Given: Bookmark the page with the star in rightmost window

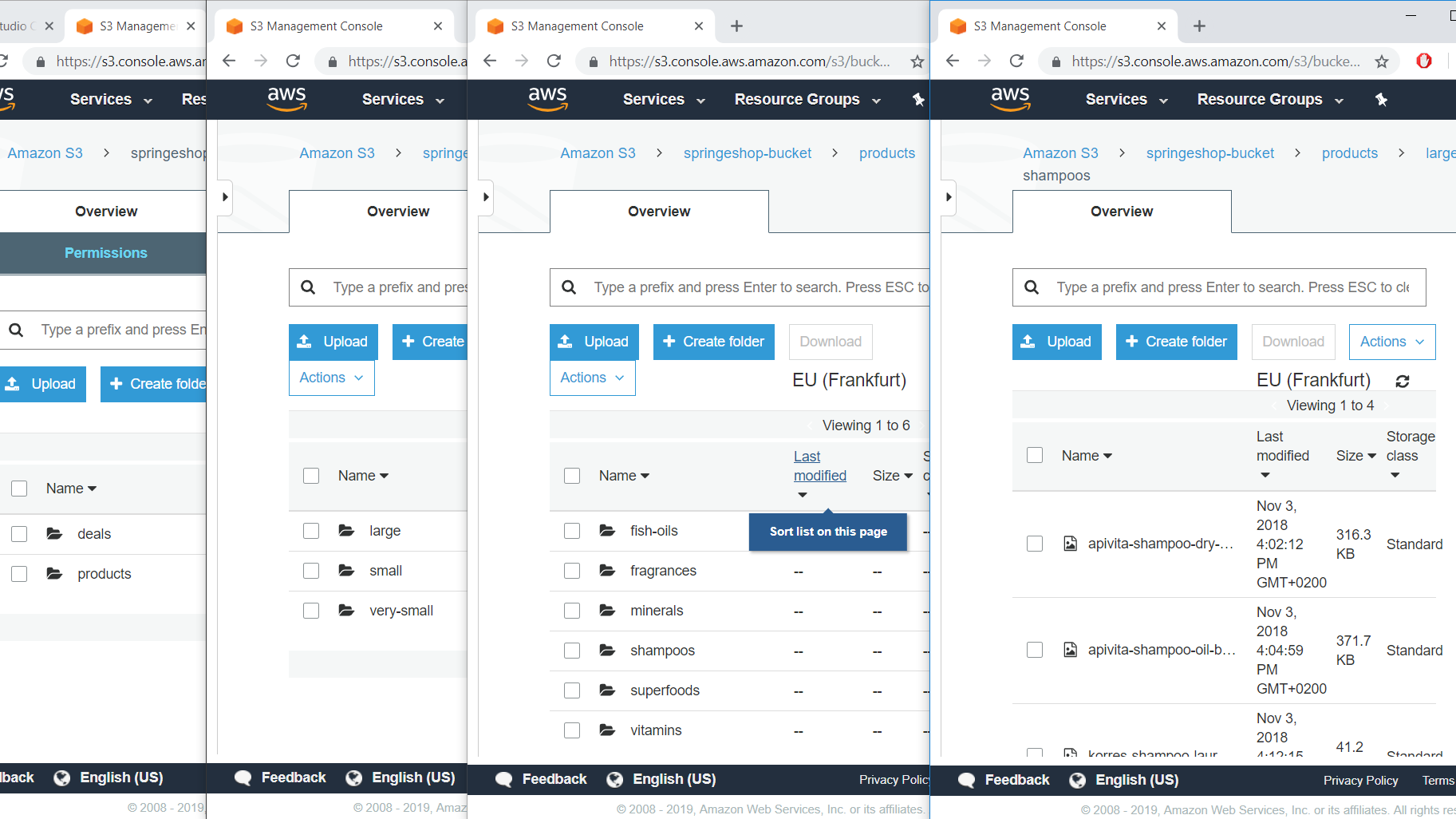Looking at the screenshot, I should click(x=1382, y=61).
